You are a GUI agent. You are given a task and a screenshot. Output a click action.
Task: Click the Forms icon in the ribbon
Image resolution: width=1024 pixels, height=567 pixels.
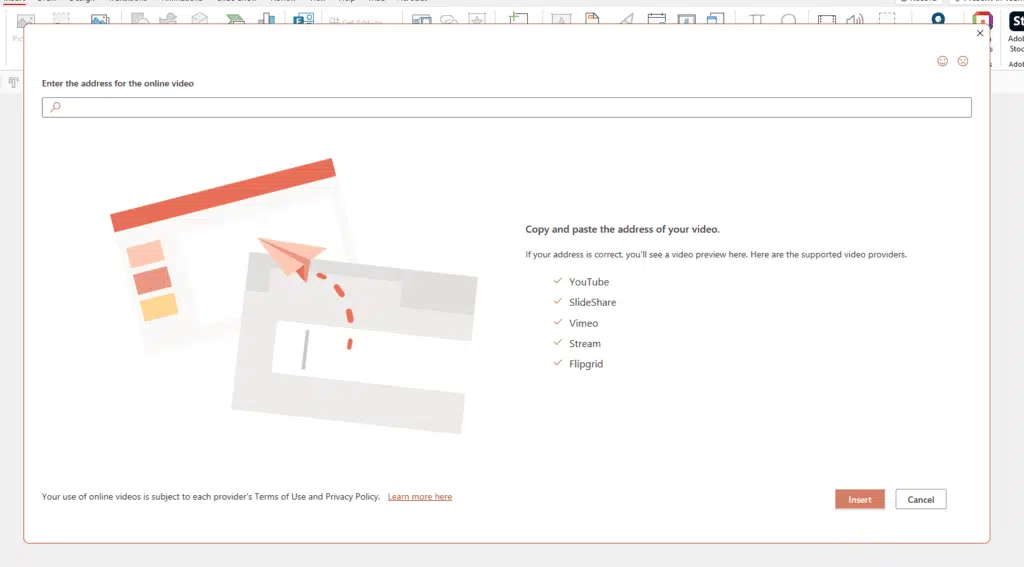pos(303,20)
